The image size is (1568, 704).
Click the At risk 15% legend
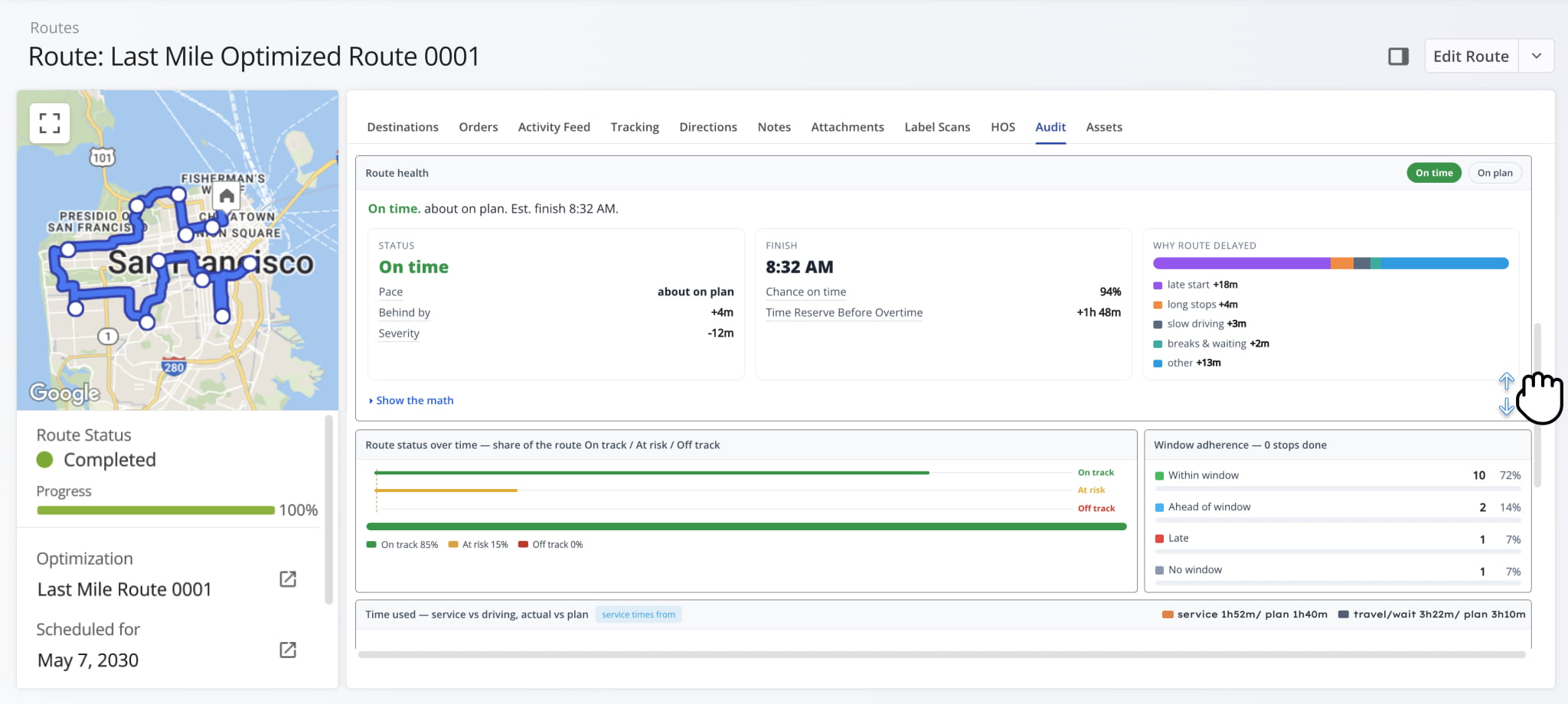(478, 545)
